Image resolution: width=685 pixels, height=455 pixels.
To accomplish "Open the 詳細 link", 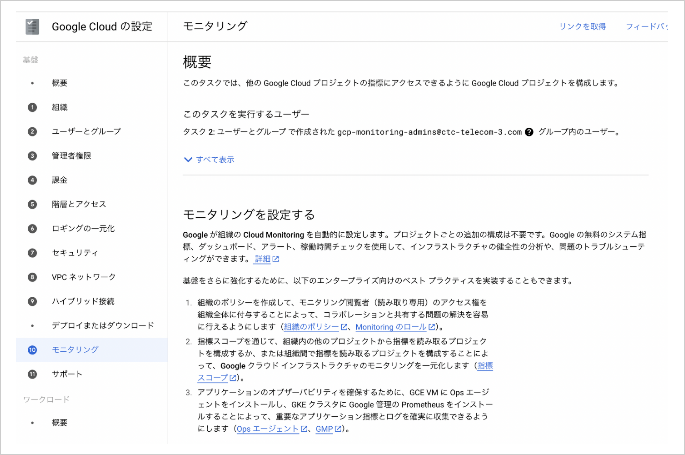I will 263,259.
